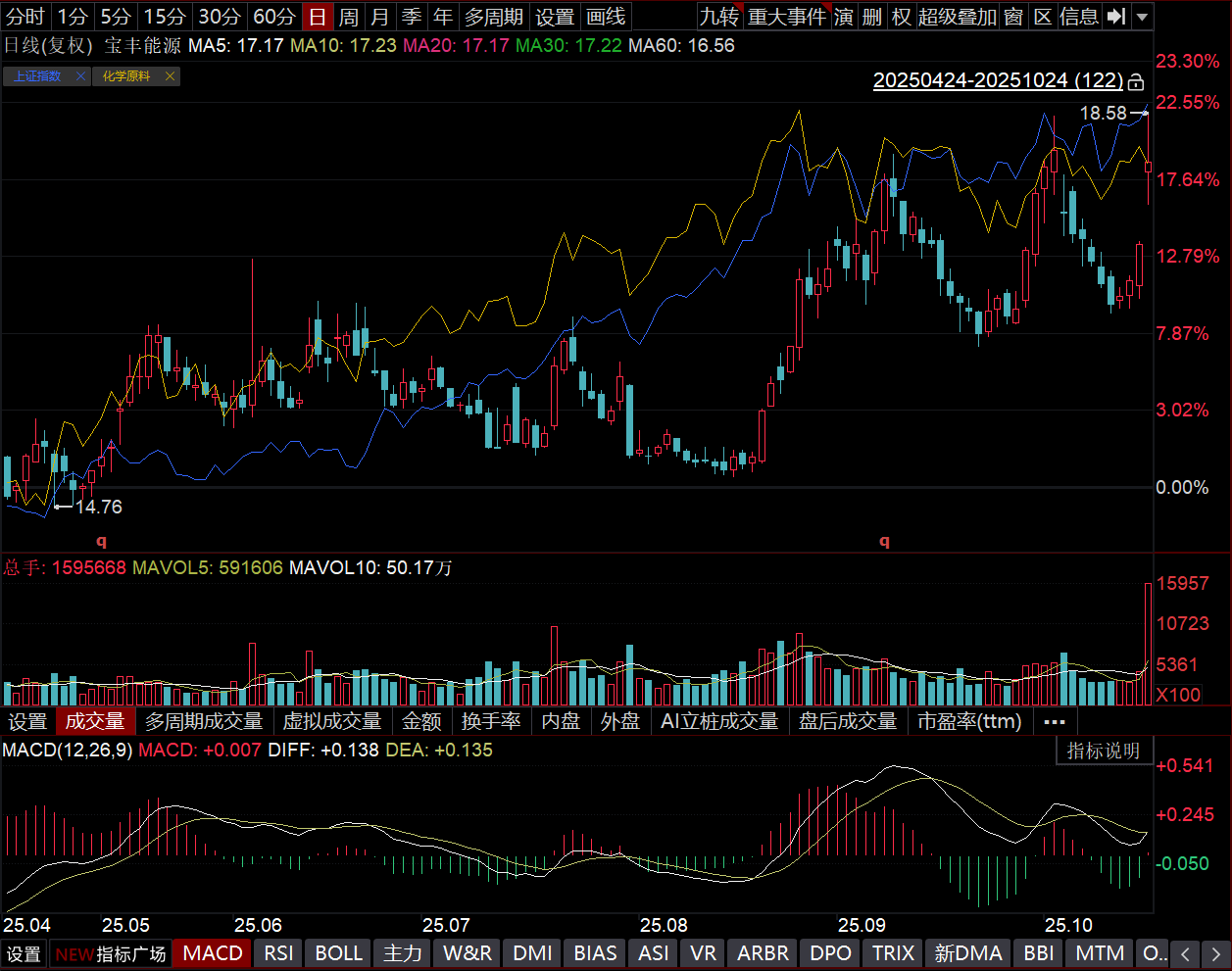Click the 窗 window layout icon
Screen dimensions: 1232x971
point(1013,17)
